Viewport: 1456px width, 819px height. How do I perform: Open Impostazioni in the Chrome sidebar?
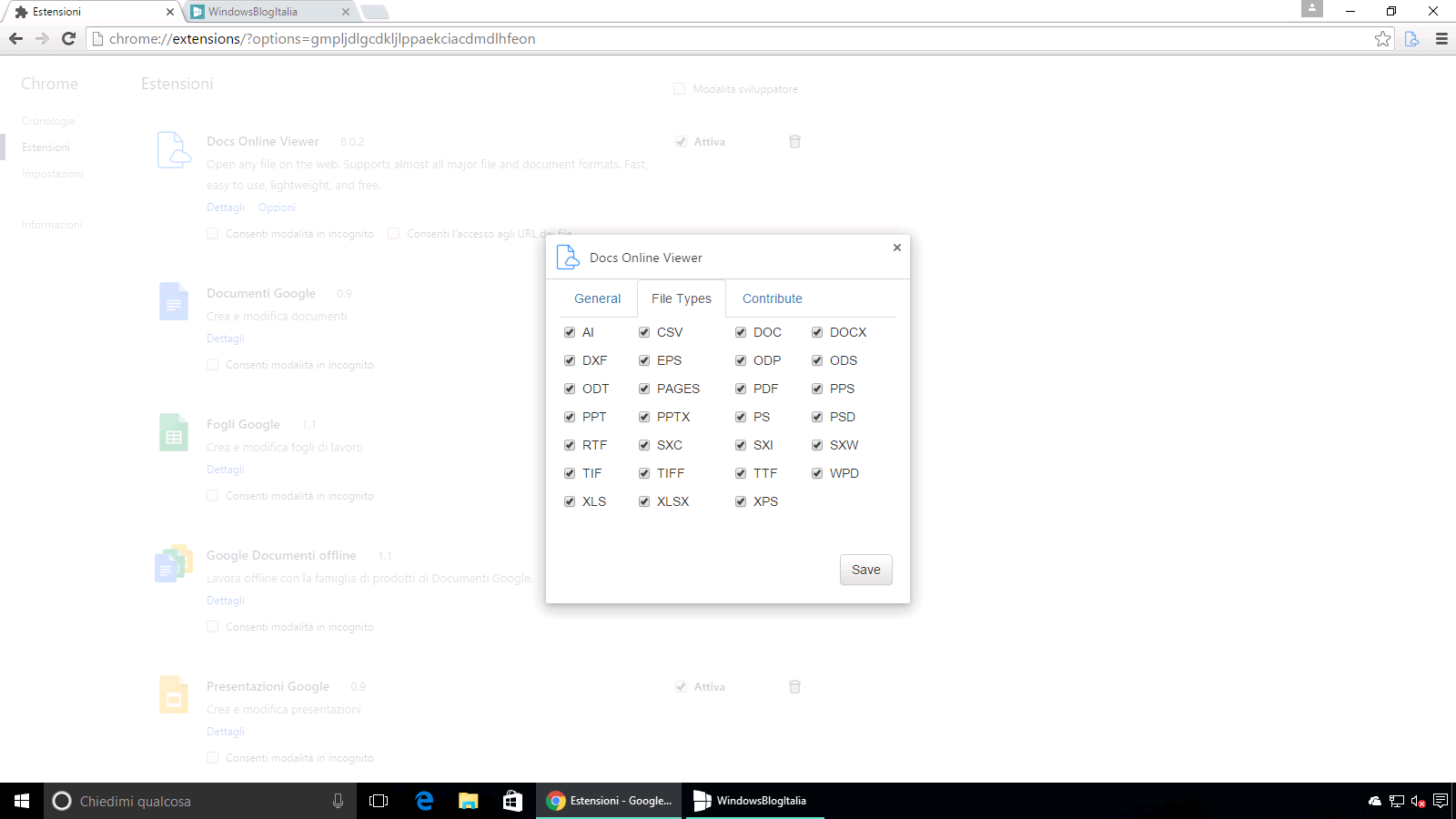point(53,174)
